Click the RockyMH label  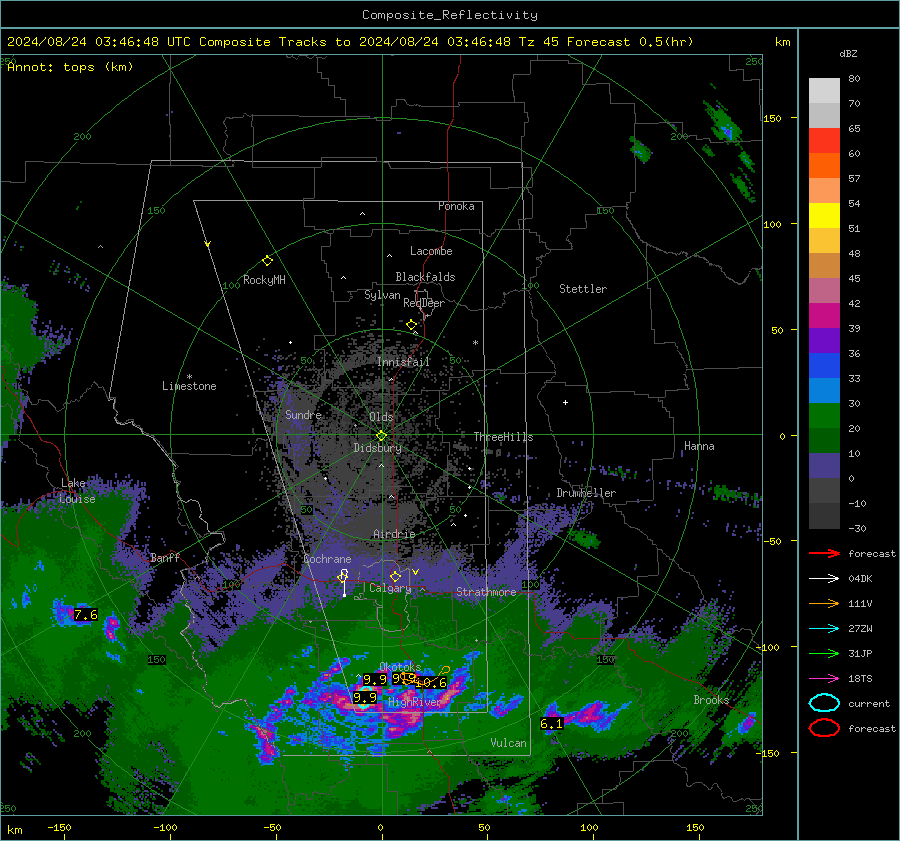[x=264, y=280]
